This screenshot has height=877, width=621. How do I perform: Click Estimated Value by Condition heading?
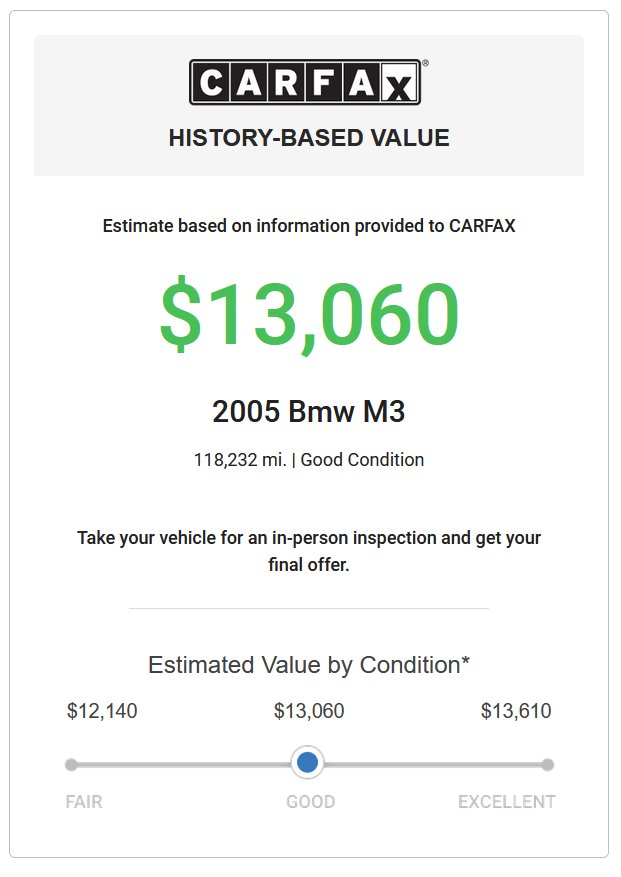(x=309, y=665)
